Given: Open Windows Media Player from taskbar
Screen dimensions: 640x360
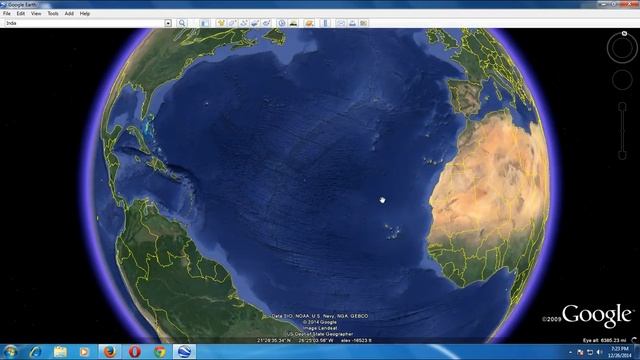Looking at the screenshot, I should [x=84, y=351].
